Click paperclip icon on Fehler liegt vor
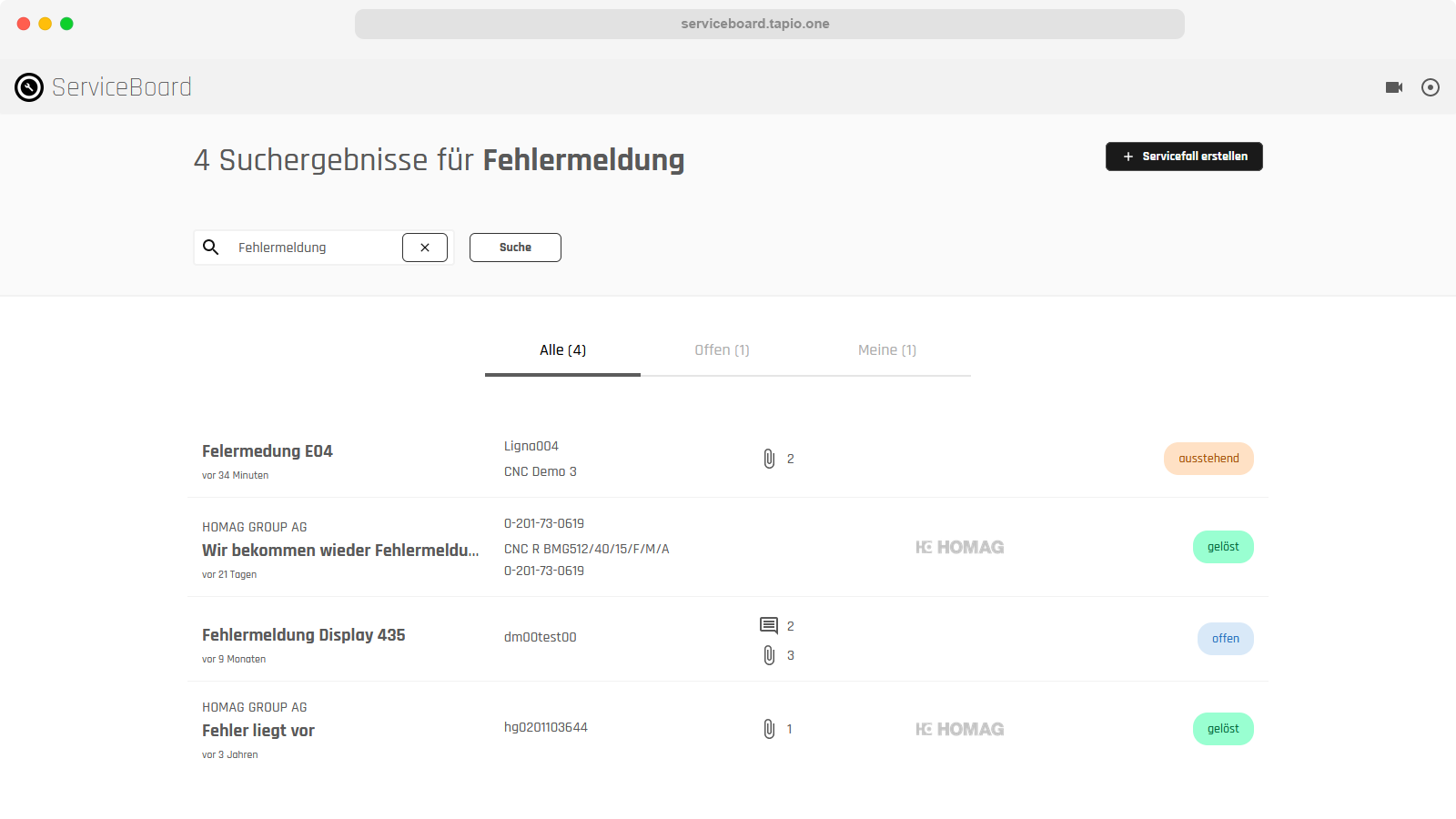The image size is (1456, 819). tap(769, 729)
